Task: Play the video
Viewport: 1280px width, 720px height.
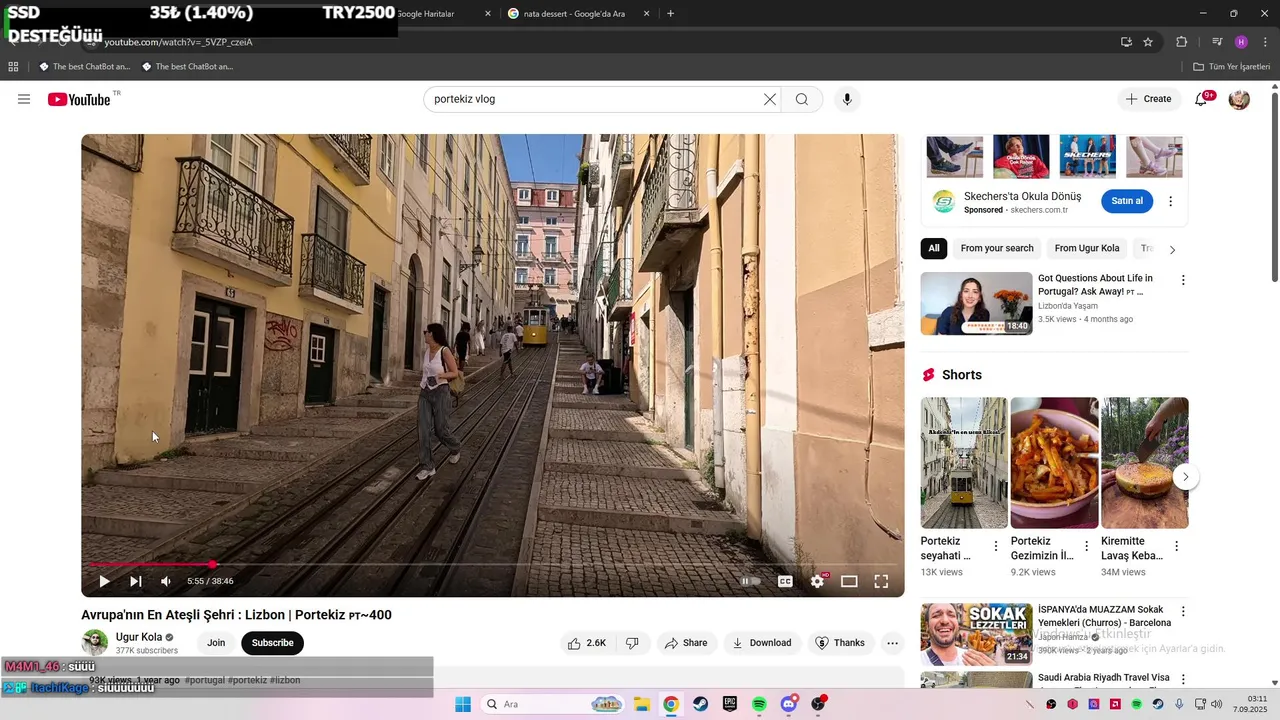Action: [x=104, y=581]
